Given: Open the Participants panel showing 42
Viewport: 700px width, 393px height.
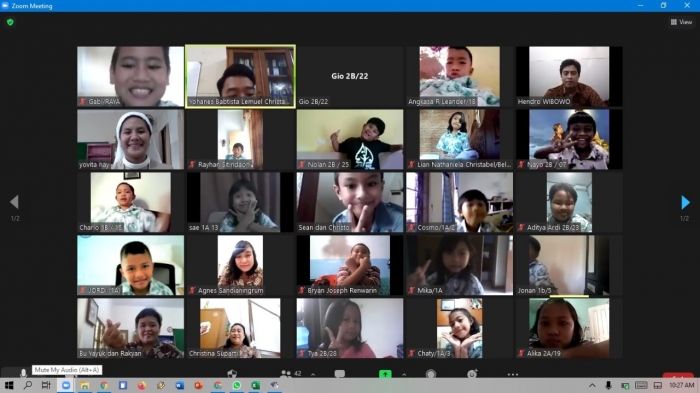Looking at the screenshot, I should pyautogui.click(x=291, y=374).
